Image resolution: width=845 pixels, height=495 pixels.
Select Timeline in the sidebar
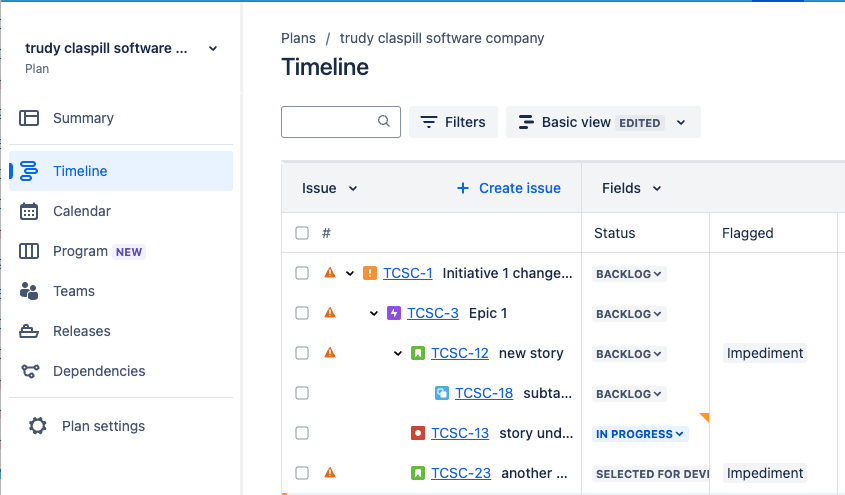(121, 171)
